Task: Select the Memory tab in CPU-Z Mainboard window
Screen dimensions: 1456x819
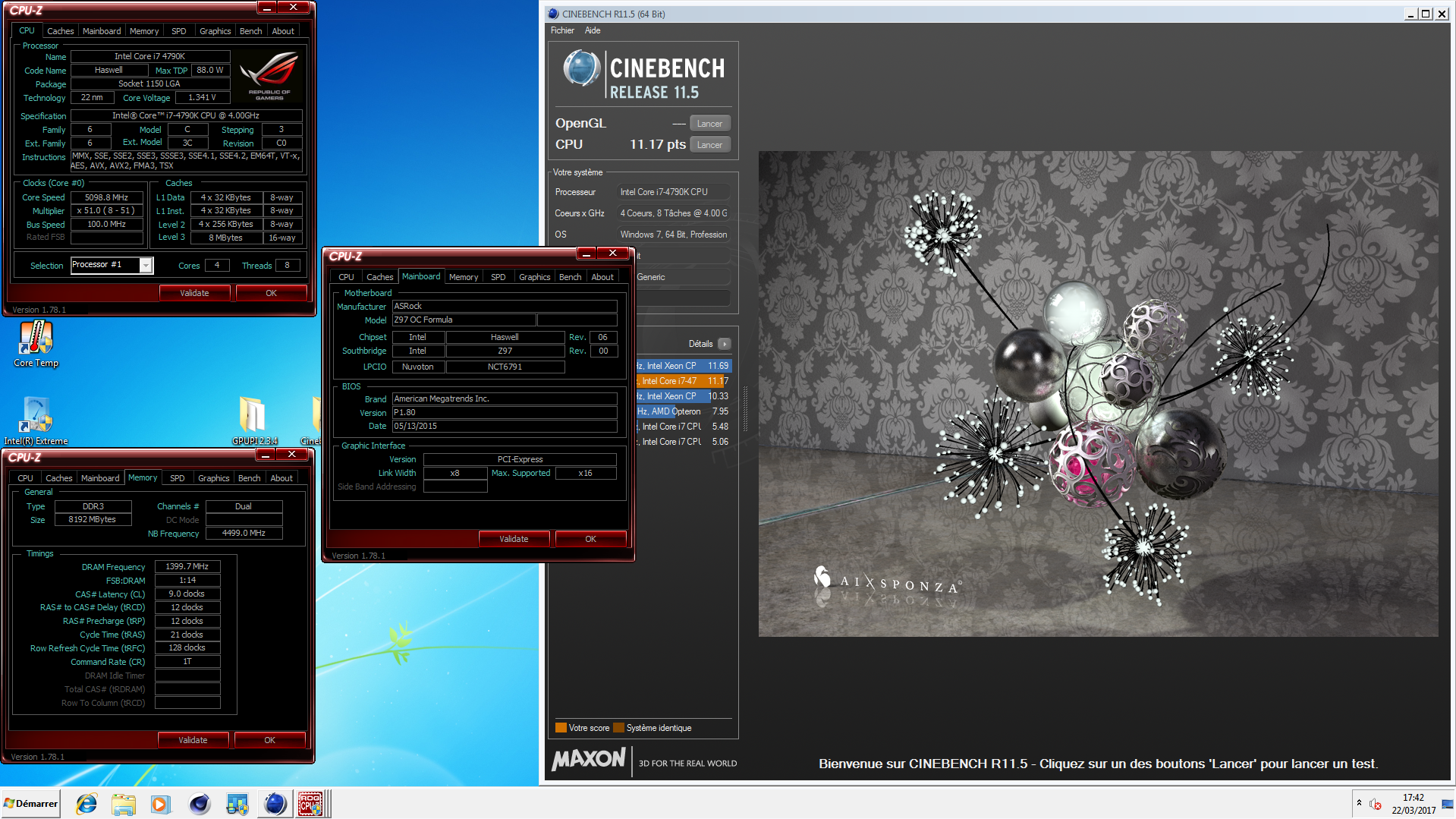Action: (464, 277)
